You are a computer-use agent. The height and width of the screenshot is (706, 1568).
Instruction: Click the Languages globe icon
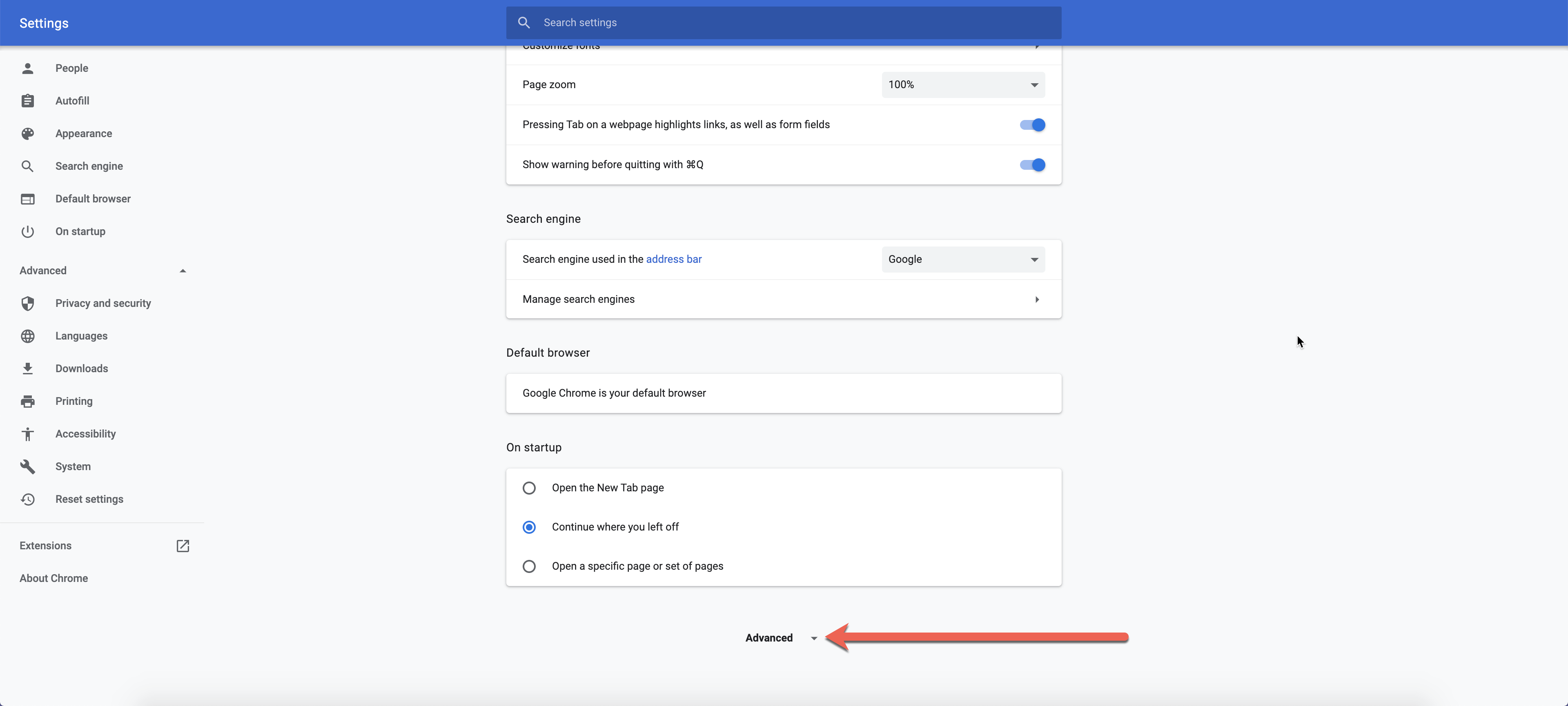27,336
